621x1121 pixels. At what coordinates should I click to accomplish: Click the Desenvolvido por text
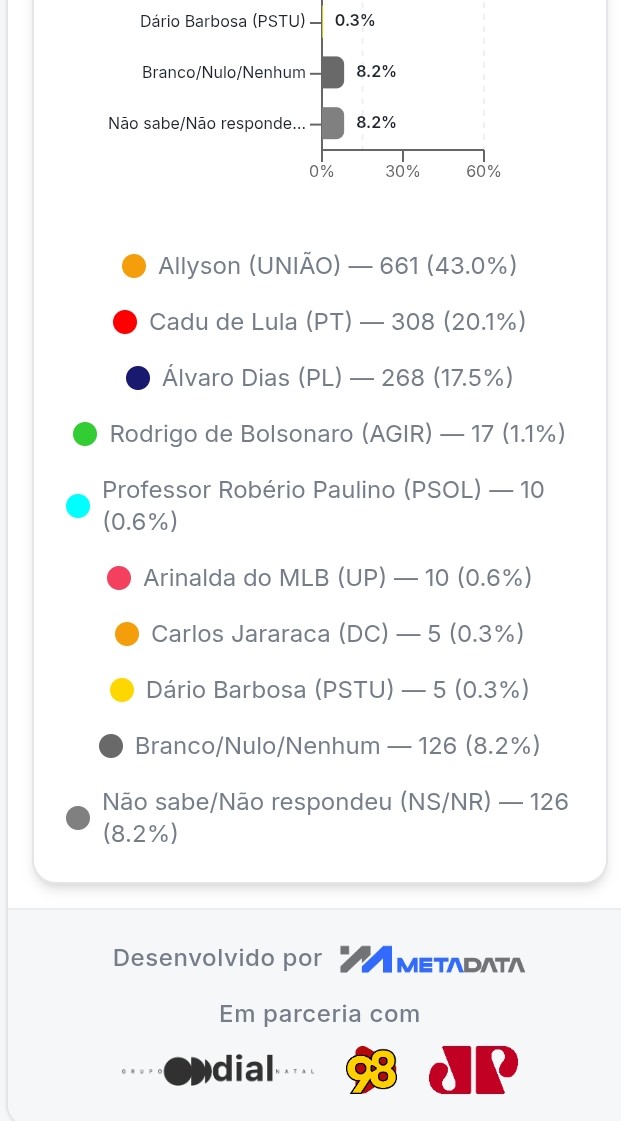coord(218,958)
